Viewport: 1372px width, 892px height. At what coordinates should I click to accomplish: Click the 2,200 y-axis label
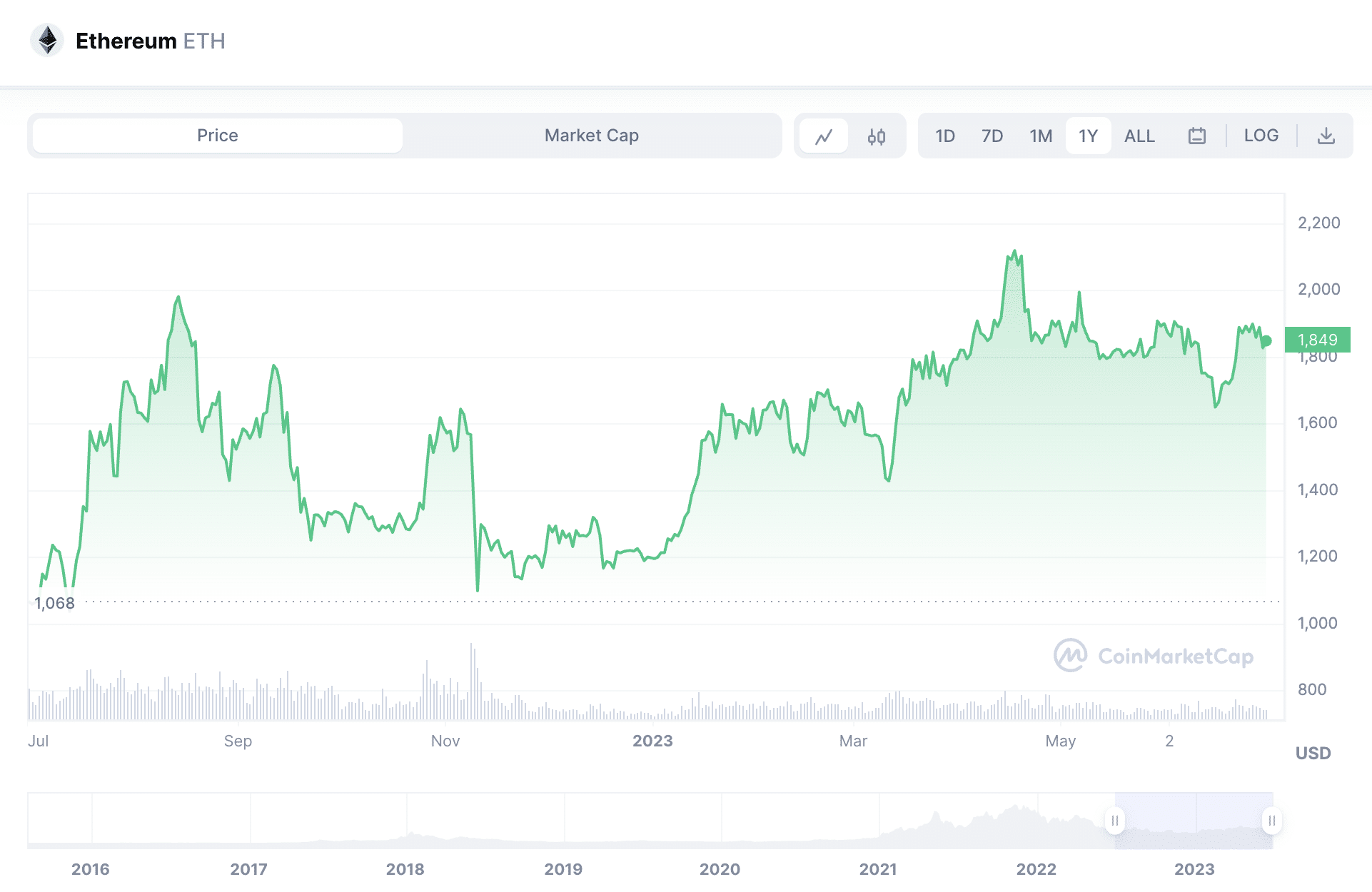point(1318,223)
